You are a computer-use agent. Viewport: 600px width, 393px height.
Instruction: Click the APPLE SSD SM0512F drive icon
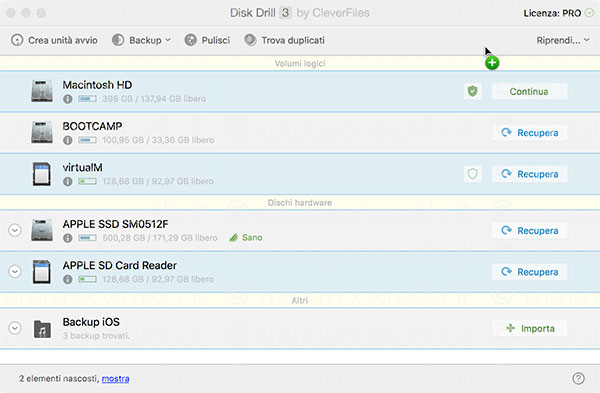[x=42, y=230]
